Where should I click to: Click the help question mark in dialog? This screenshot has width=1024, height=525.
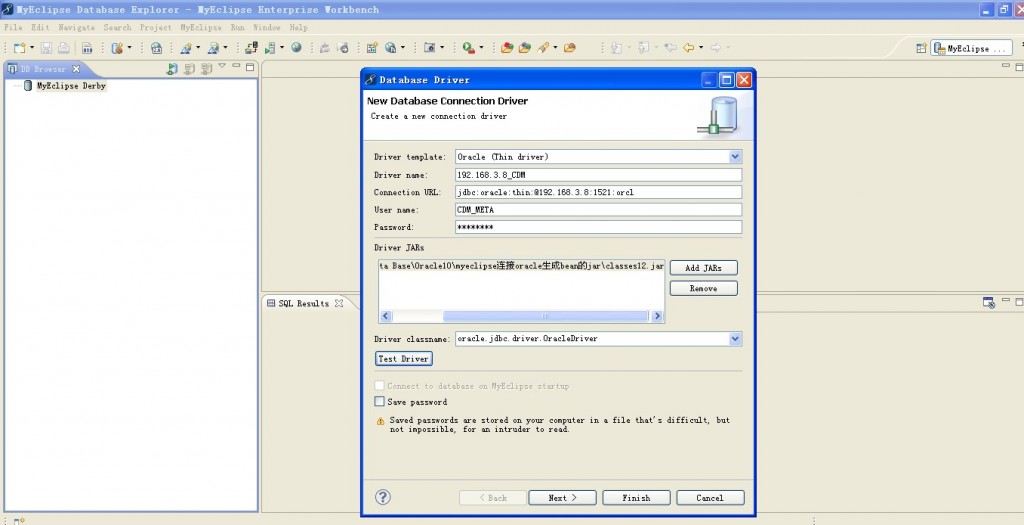(x=383, y=497)
